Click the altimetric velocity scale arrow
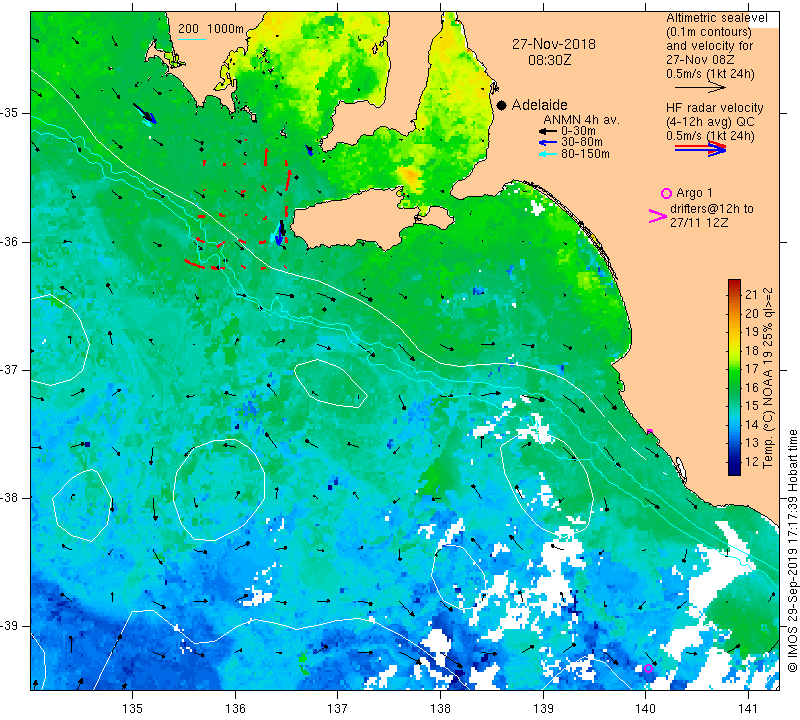The height and width of the screenshot is (720, 800). point(700,88)
